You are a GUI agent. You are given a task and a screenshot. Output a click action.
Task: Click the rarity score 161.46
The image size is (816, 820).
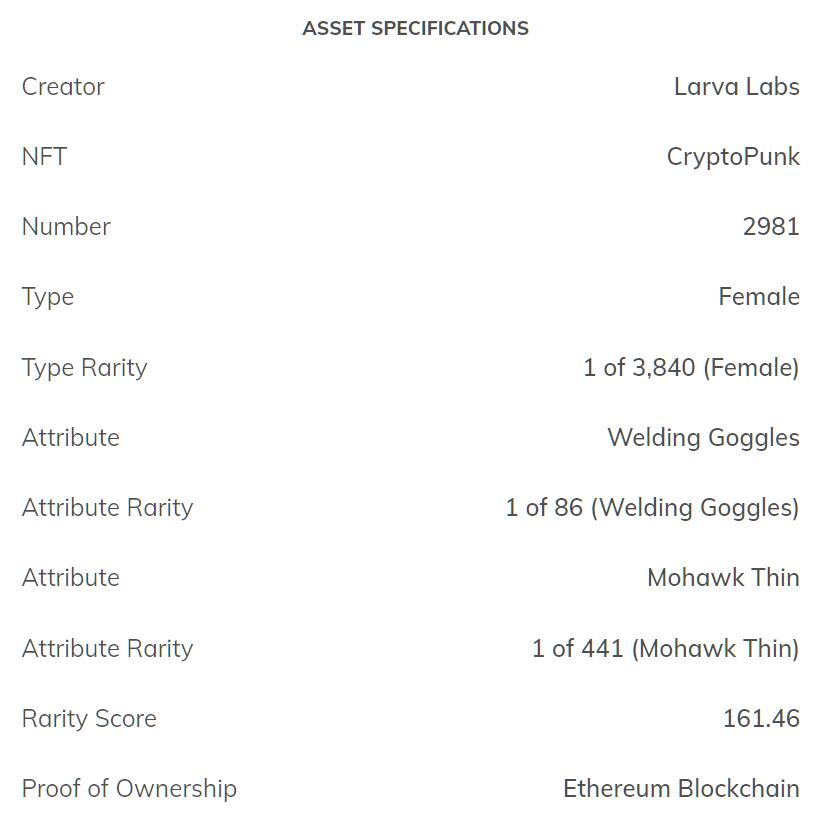pos(761,719)
